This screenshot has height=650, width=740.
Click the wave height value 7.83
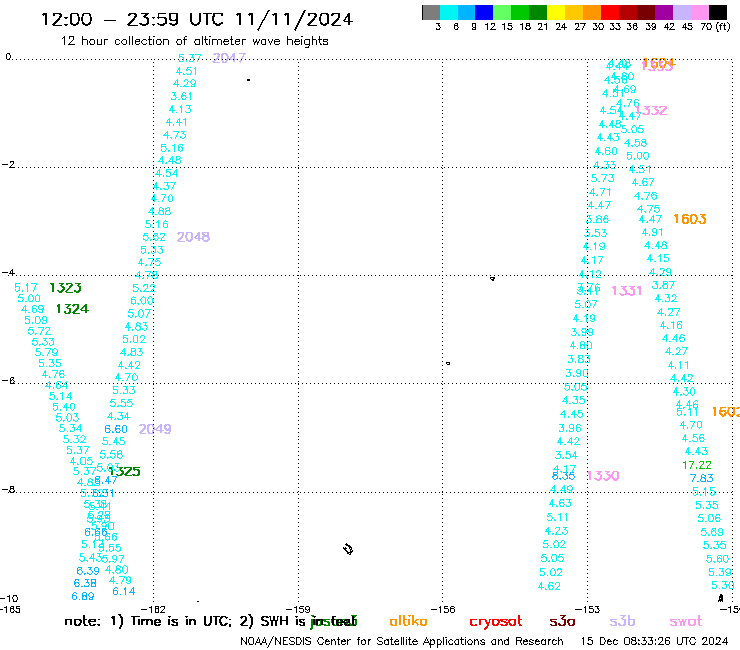[701, 478]
